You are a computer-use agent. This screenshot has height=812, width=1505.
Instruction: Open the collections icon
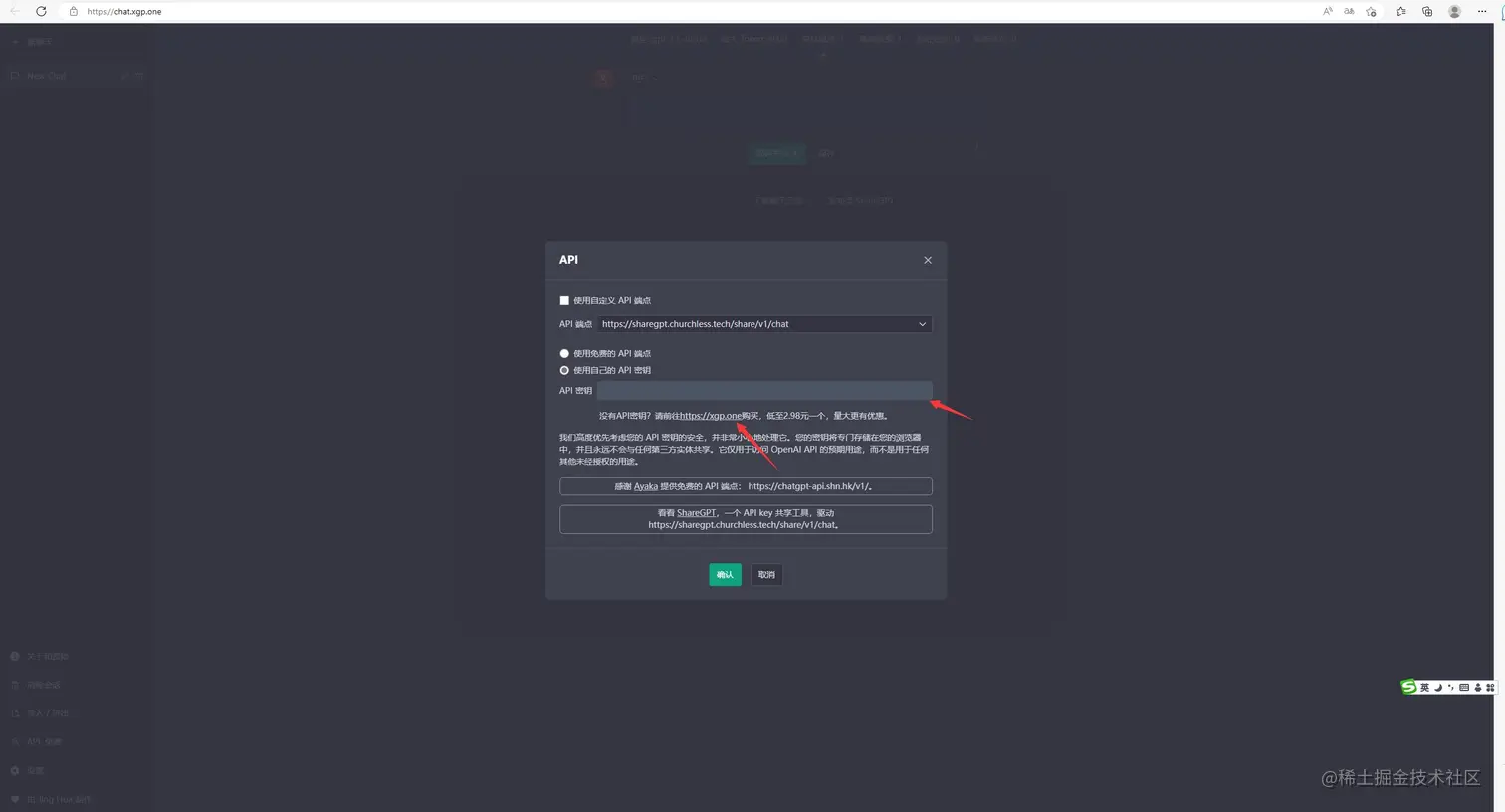coord(1427,11)
